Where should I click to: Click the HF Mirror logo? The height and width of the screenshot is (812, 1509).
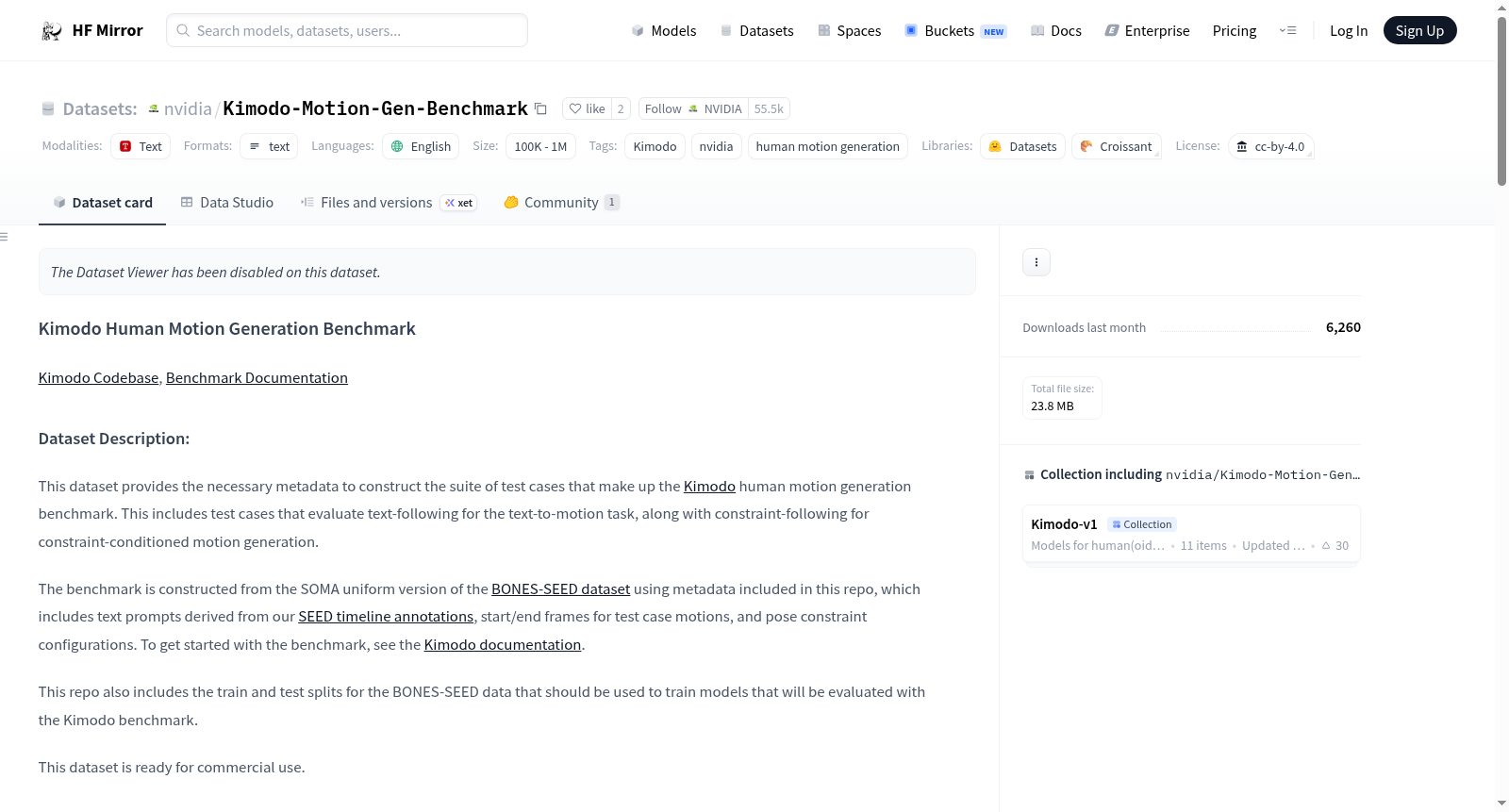click(x=91, y=30)
